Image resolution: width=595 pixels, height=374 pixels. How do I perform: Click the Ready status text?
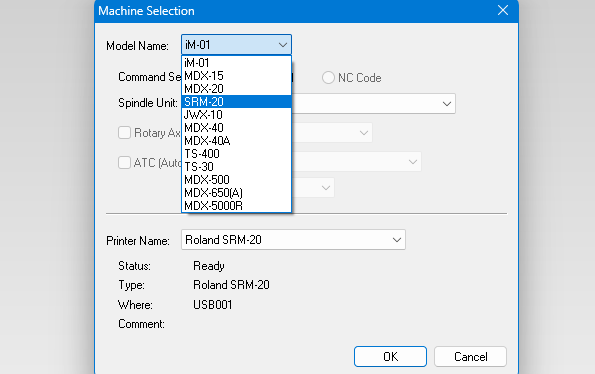[209, 266]
